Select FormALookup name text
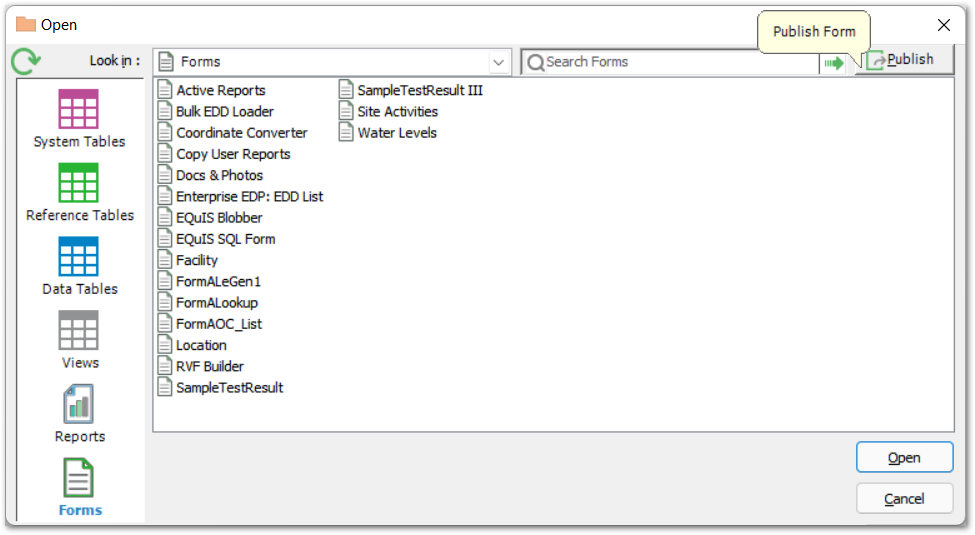 pyautogui.click(x=217, y=302)
